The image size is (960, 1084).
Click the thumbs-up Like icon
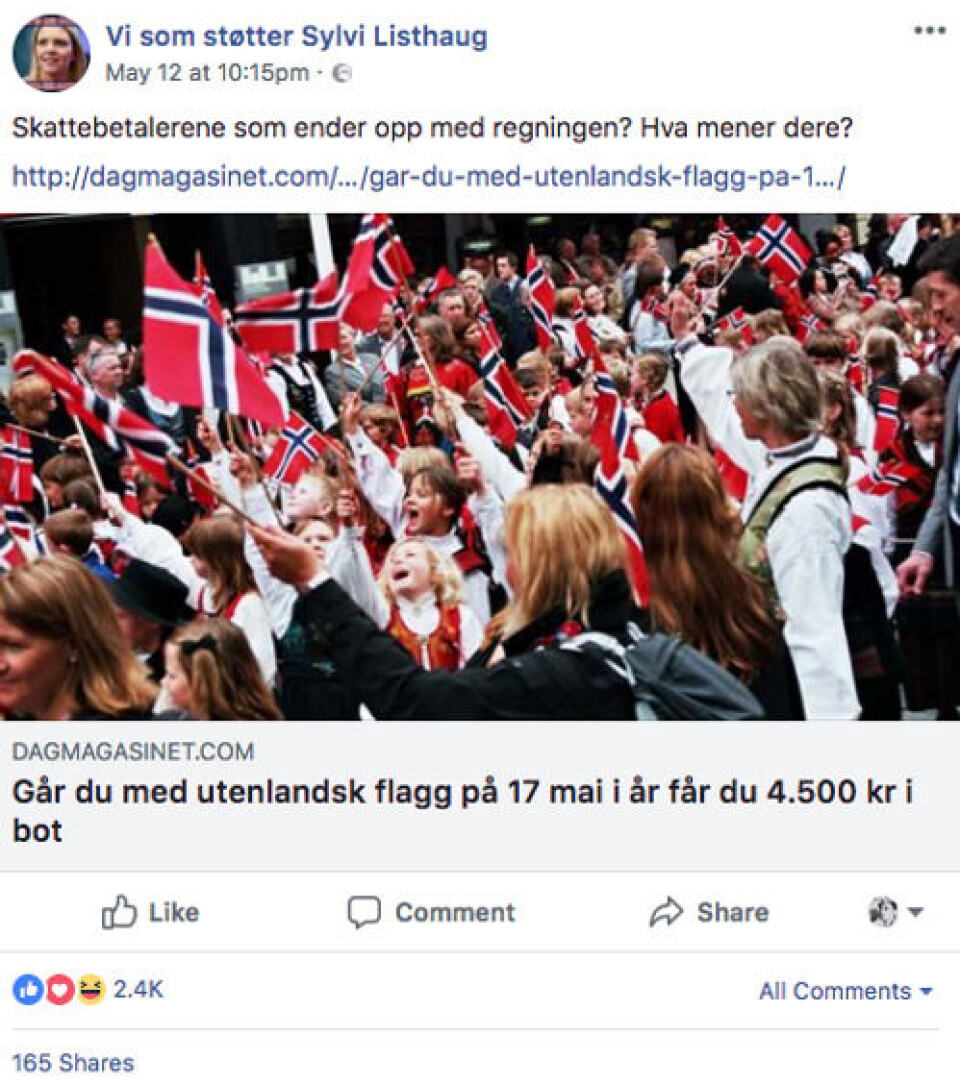pyautogui.click(x=119, y=912)
